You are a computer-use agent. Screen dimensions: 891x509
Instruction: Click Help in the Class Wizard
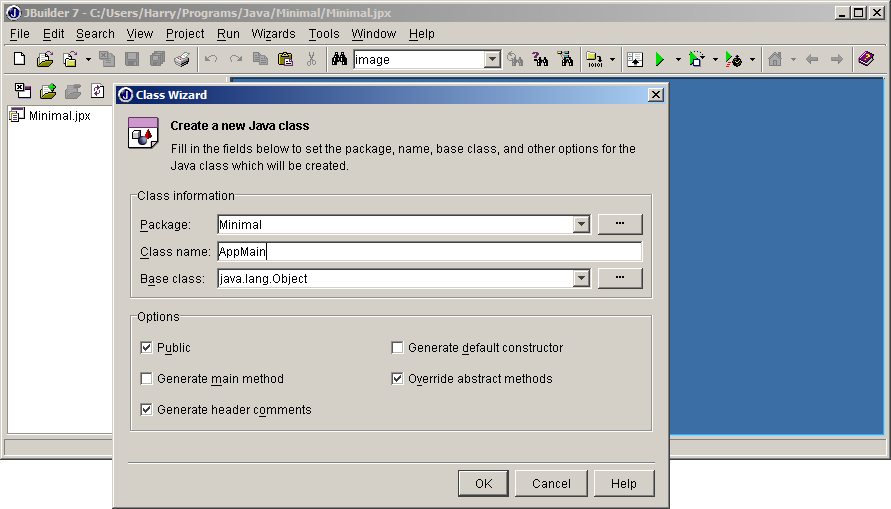pyautogui.click(x=624, y=483)
